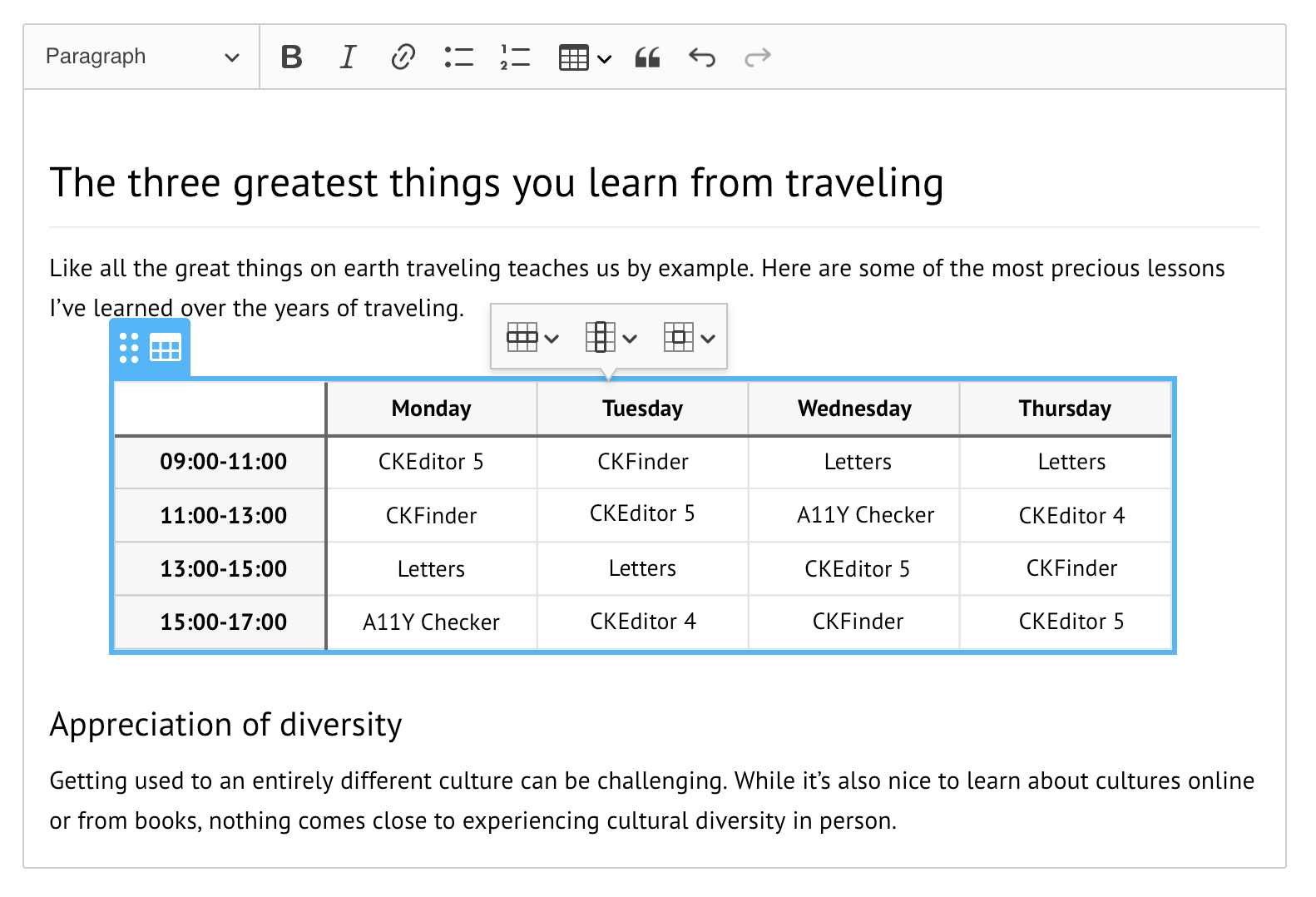This screenshot has width=1316, height=897.
Task: Click the Letters cell at Wednesday 09:00
Action: tap(854, 462)
